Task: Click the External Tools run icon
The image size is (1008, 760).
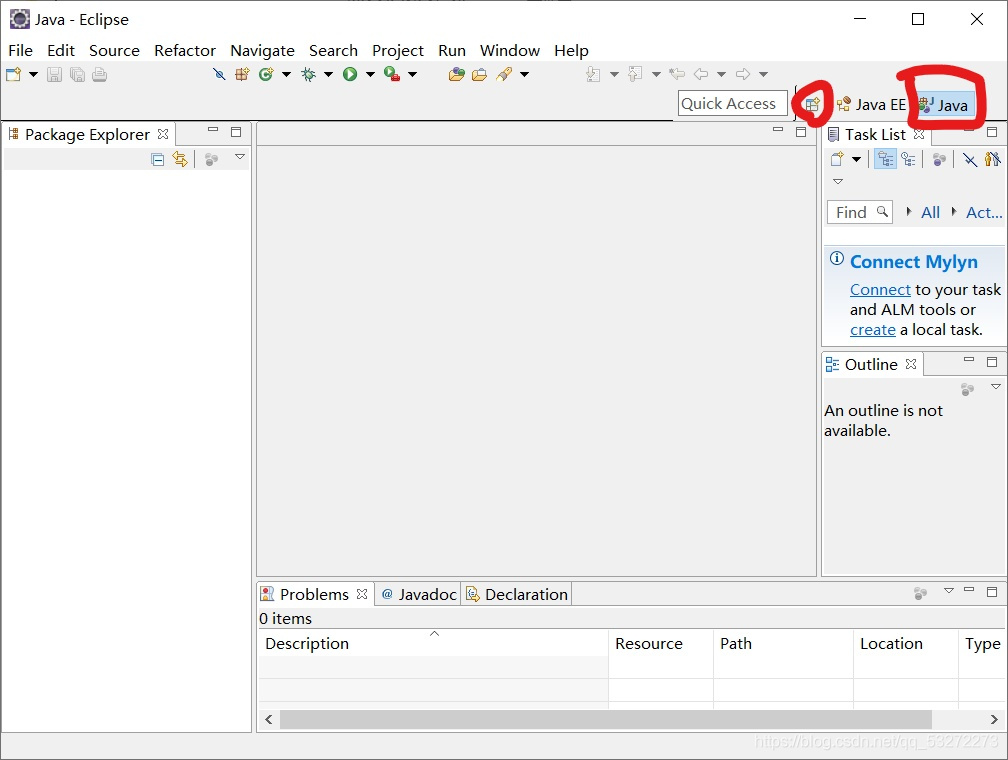Action: 392,74
